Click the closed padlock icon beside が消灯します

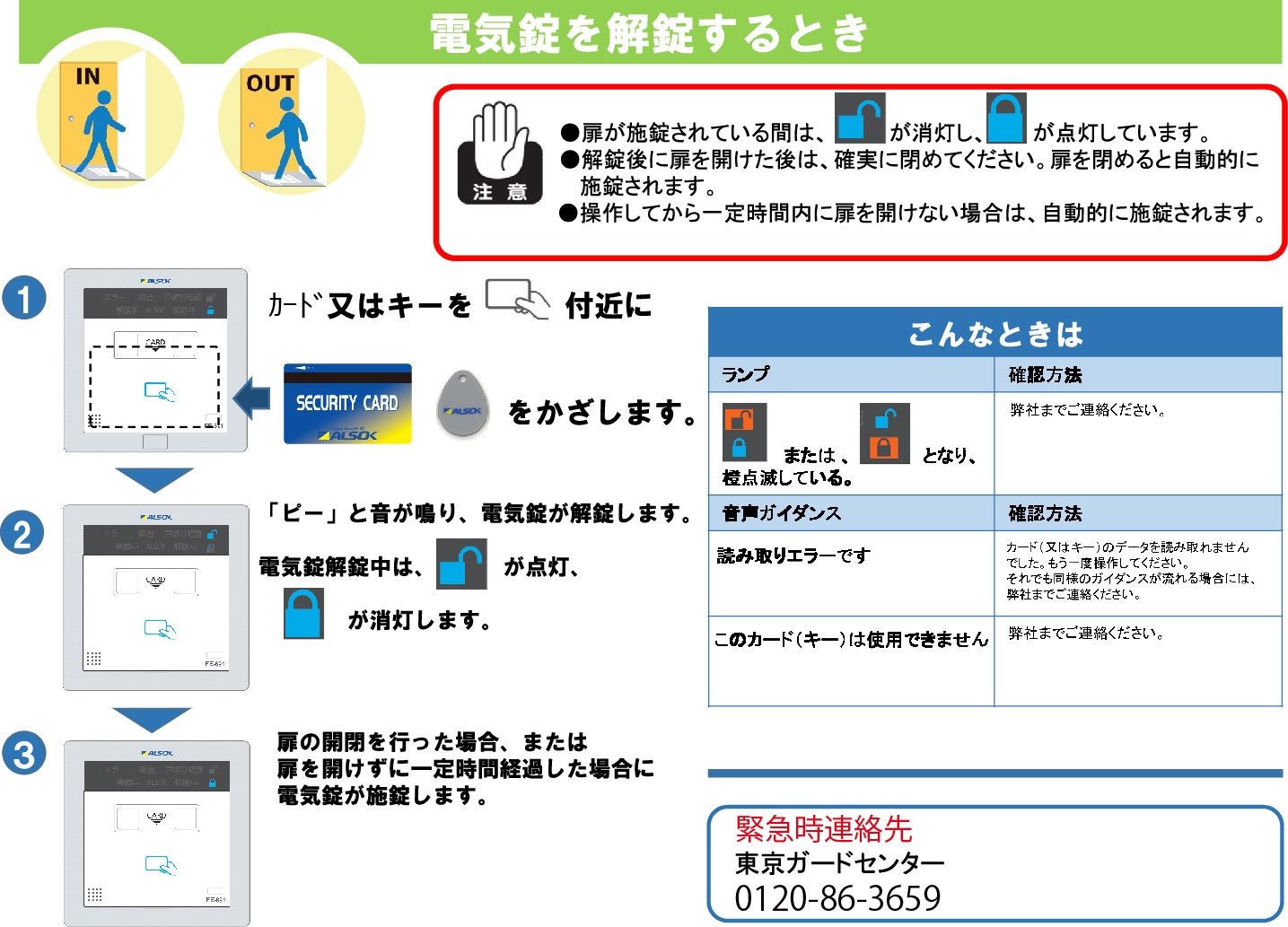[303, 614]
